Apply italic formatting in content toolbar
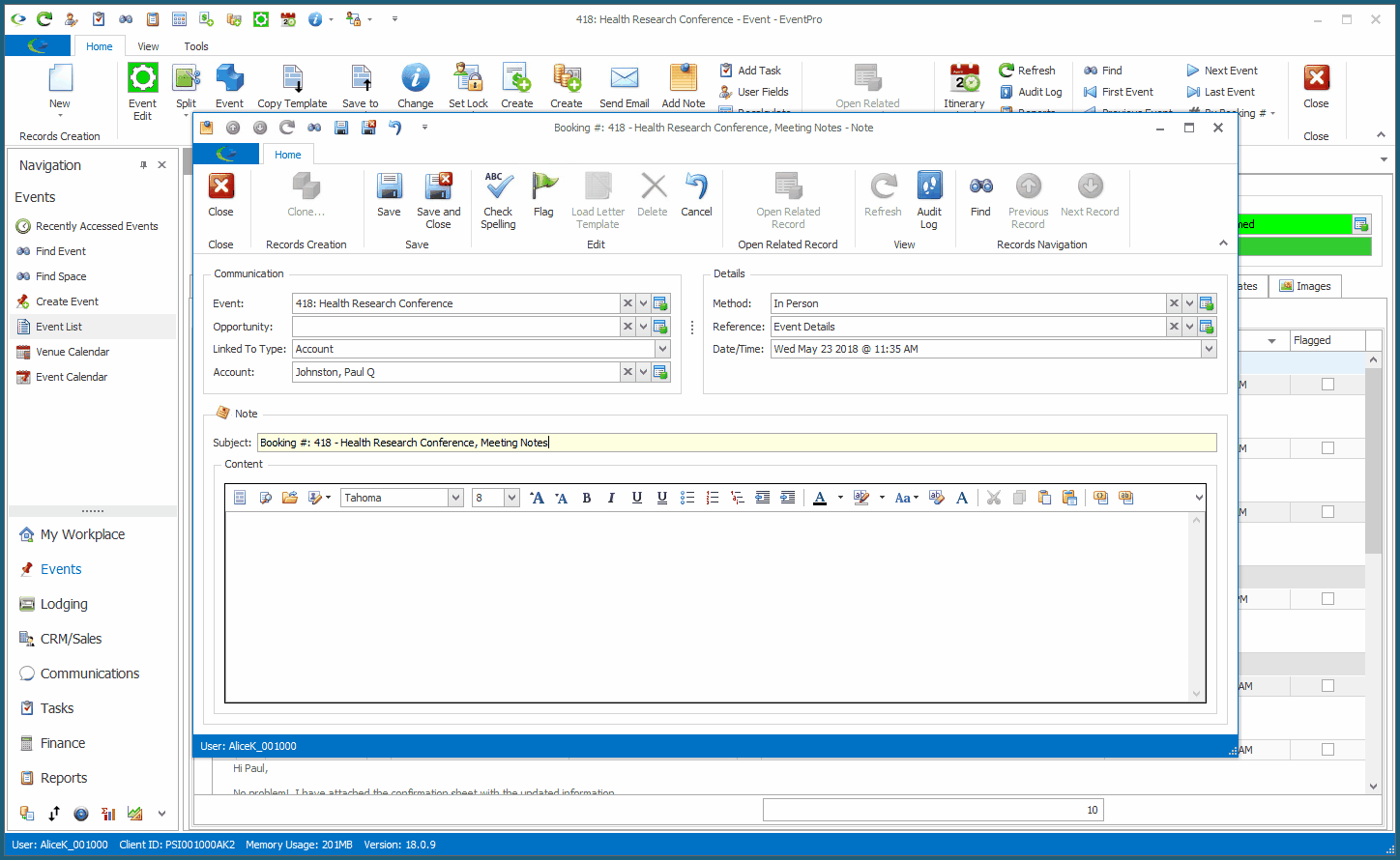 tap(611, 498)
